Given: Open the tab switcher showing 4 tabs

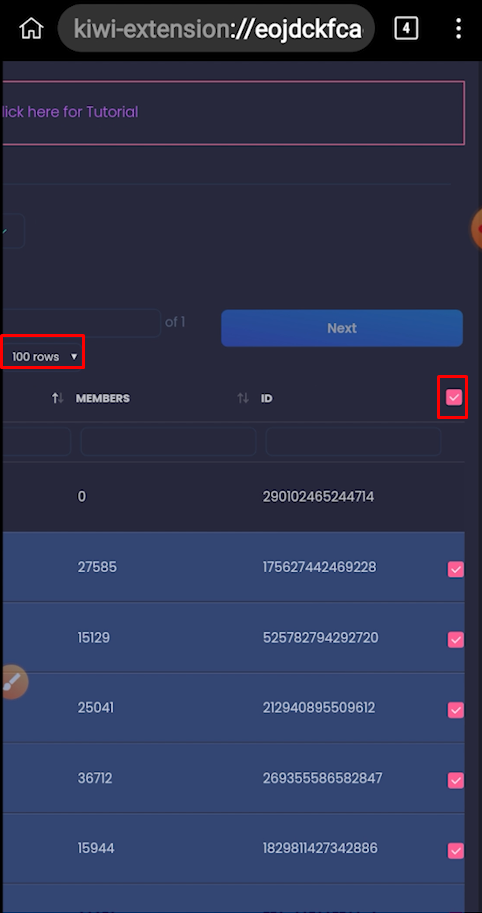Looking at the screenshot, I should pyautogui.click(x=406, y=28).
